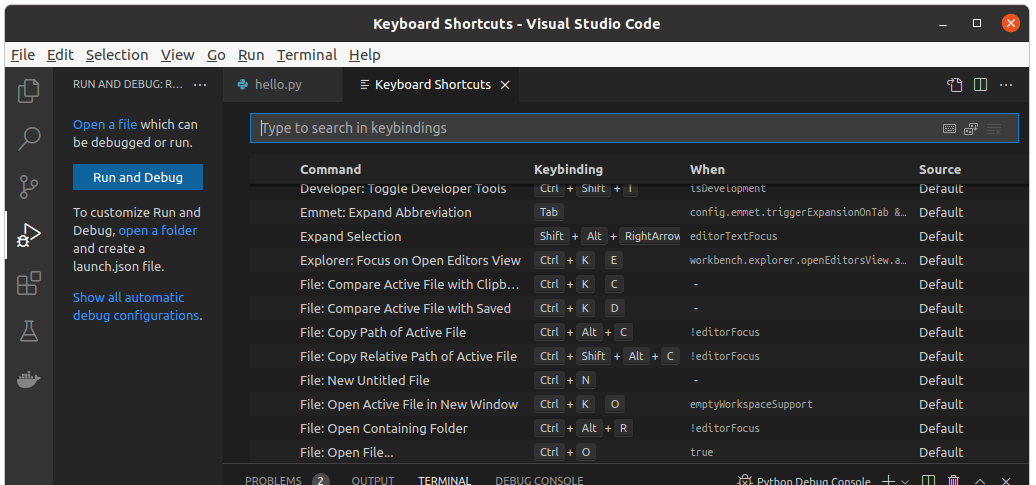This screenshot has width=1036, height=485.
Task: Switch to the OUTPUT panel tab
Action: pos(373,480)
